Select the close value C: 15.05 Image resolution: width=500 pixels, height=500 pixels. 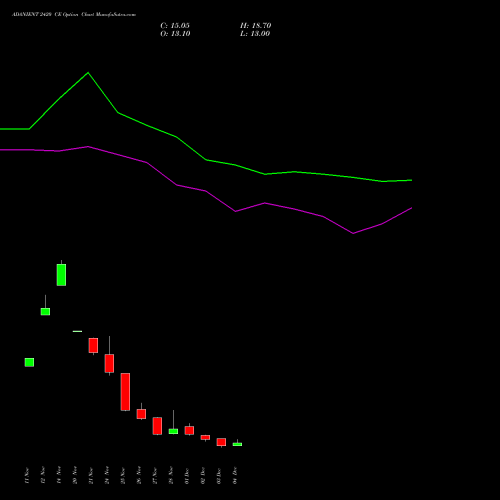[175, 26]
